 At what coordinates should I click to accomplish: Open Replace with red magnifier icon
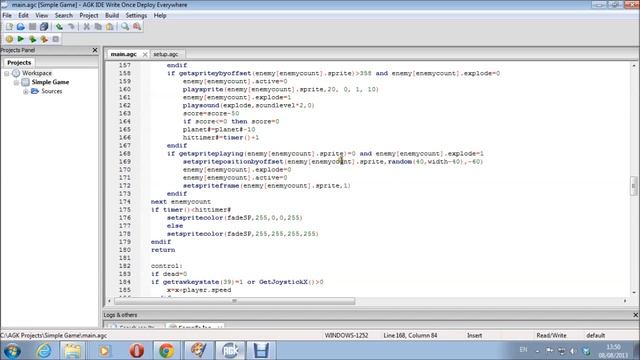click(137, 27)
